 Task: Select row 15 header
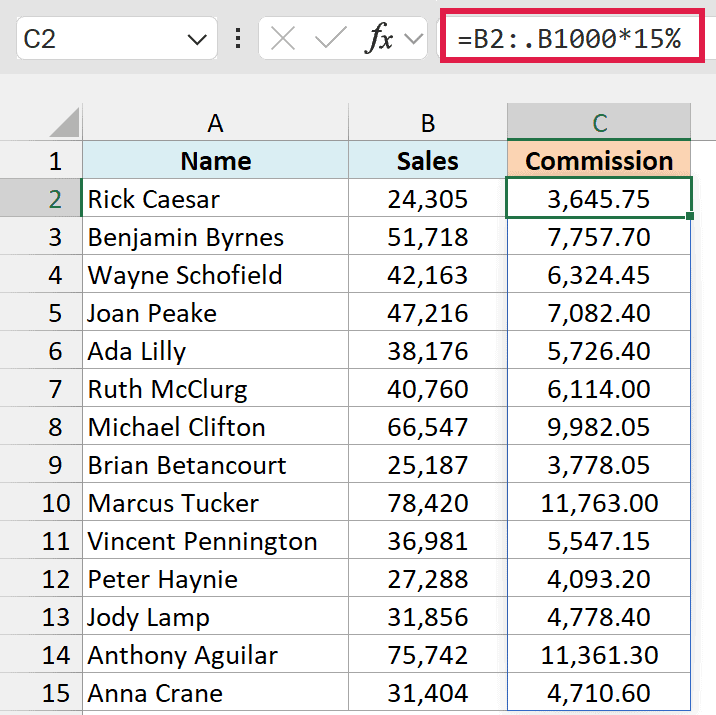pyautogui.click(x=41, y=693)
